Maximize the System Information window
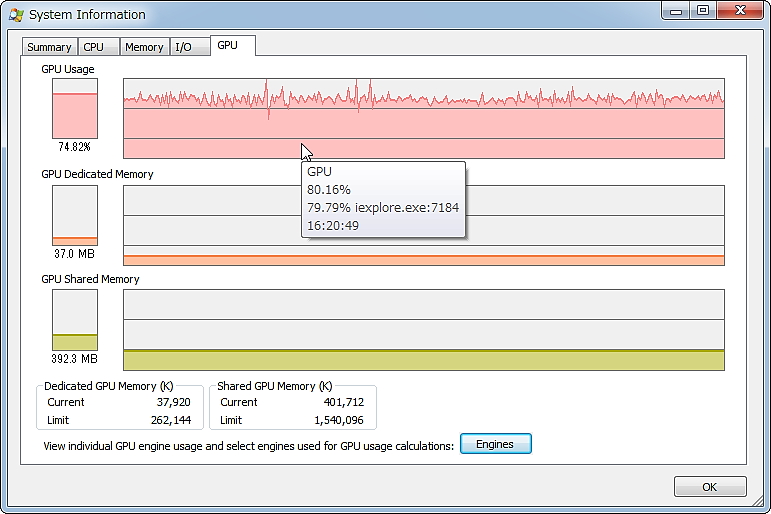This screenshot has height=514, width=771. click(703, 10)
